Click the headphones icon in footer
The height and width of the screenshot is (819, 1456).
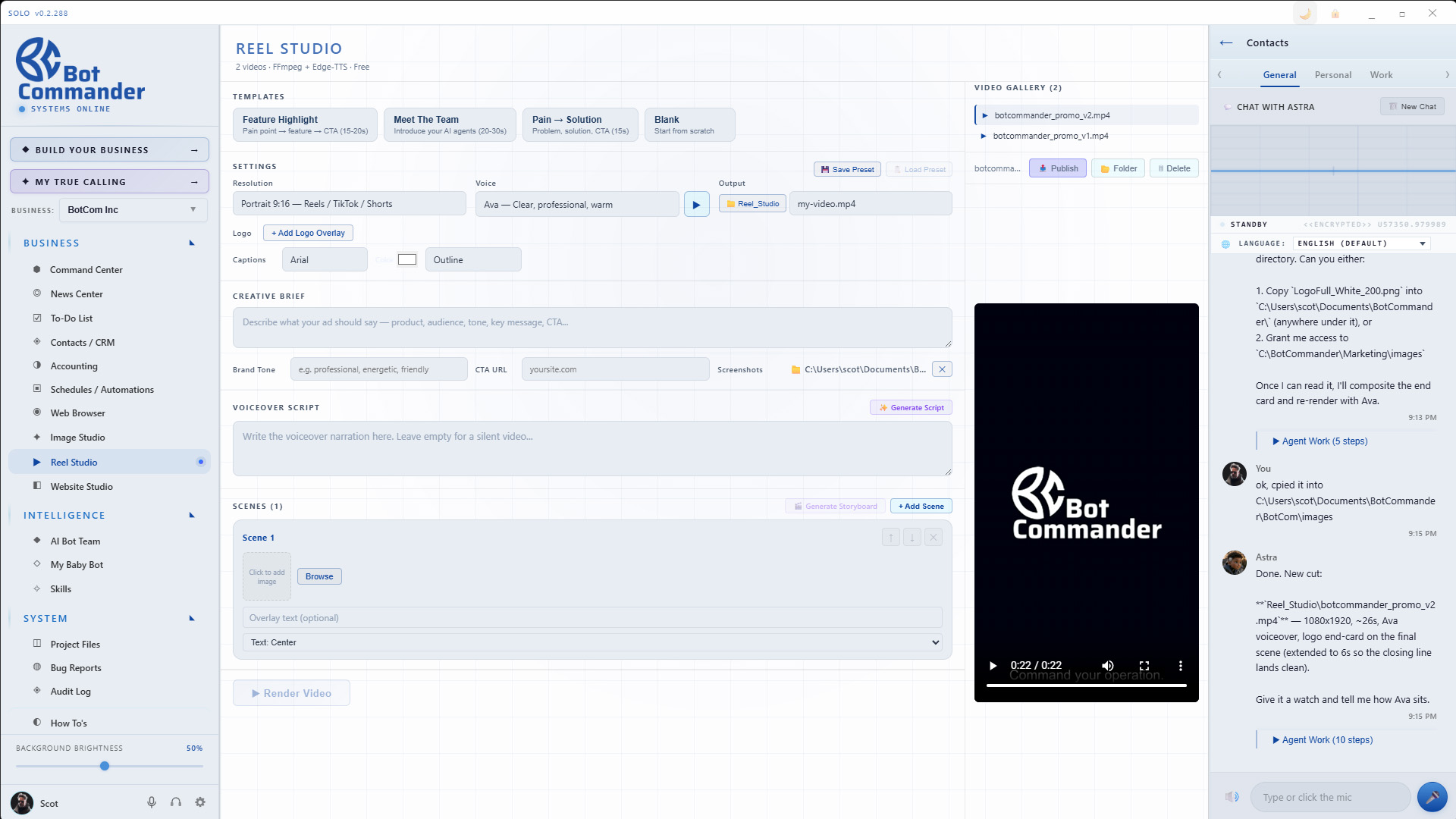(x=176, y=802)
